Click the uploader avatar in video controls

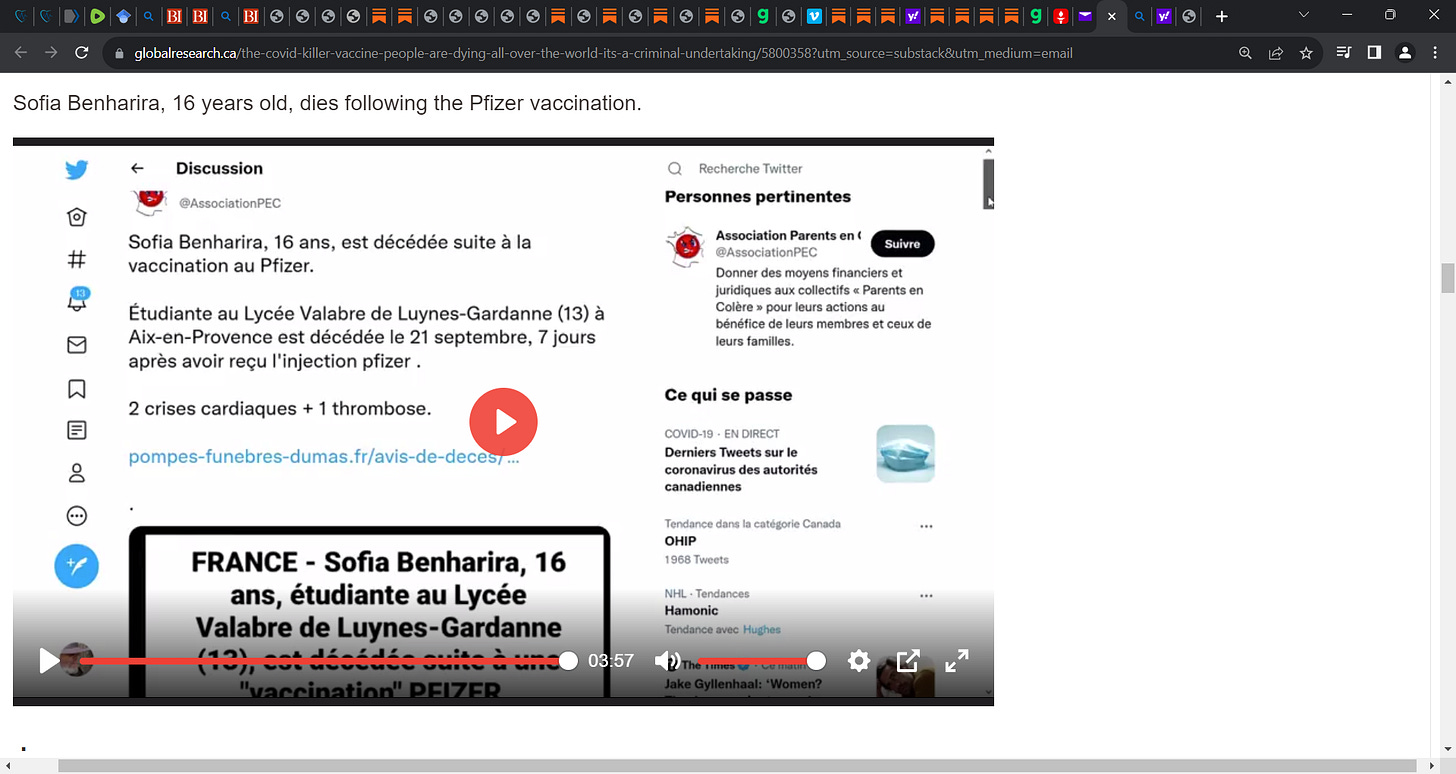click(x=77, y=659)
